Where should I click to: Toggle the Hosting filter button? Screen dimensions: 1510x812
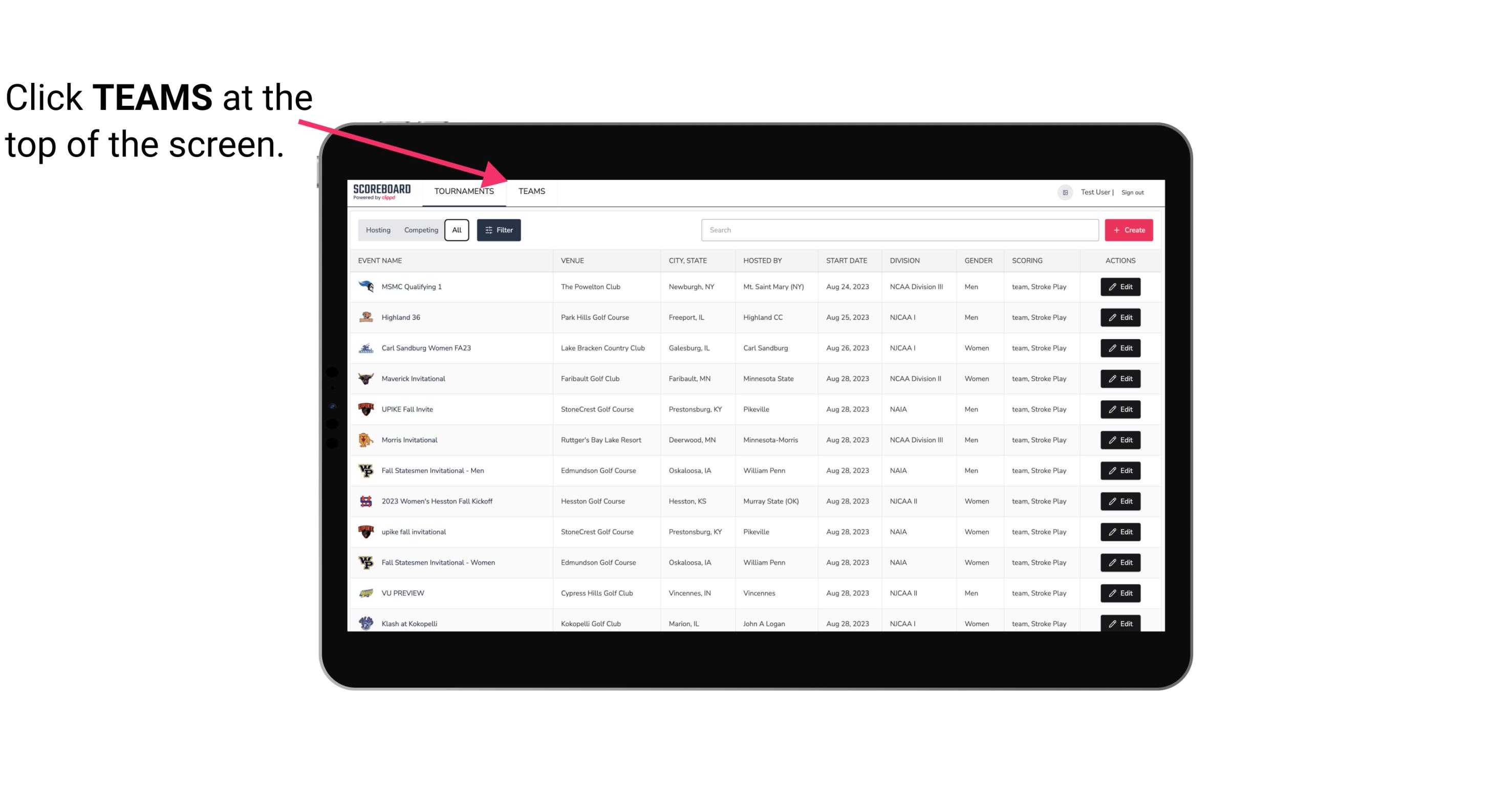(379, 230)
